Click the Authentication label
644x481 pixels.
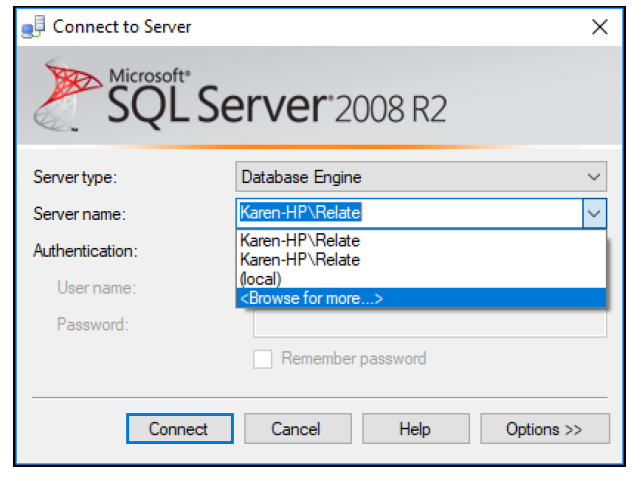click(x=85, y=251)
